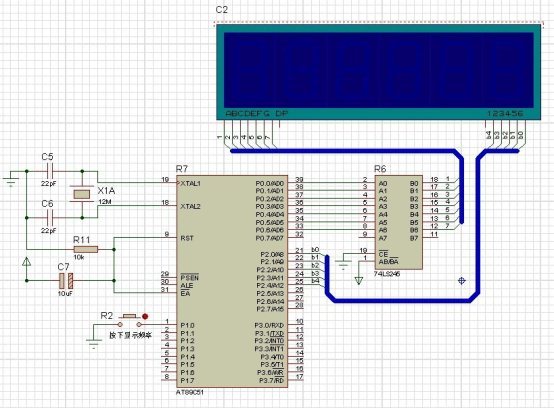Select the 74LS245 buffer chip R6

(x=399, y=222)
